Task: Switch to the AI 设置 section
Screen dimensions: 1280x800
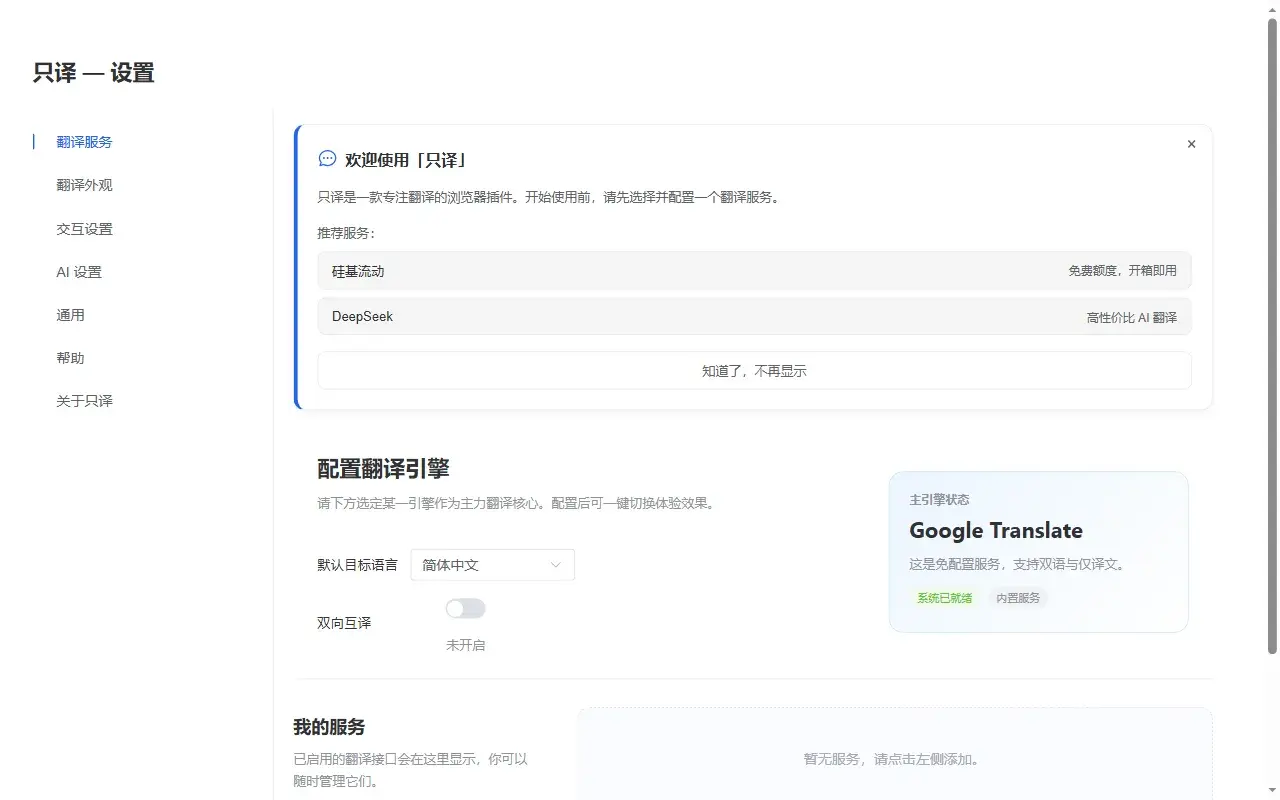Action: click(79, 272)
